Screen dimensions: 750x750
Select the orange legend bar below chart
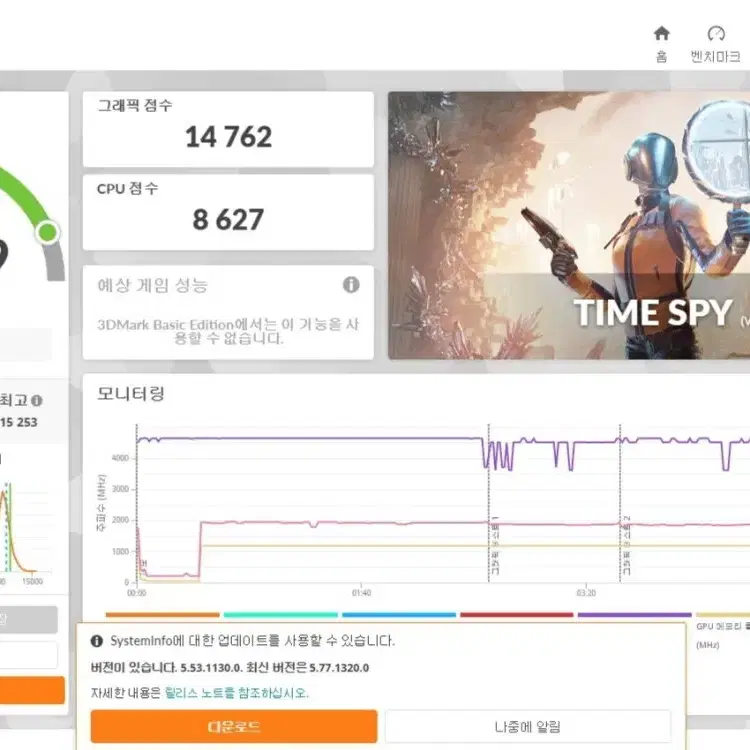[163, 615]
